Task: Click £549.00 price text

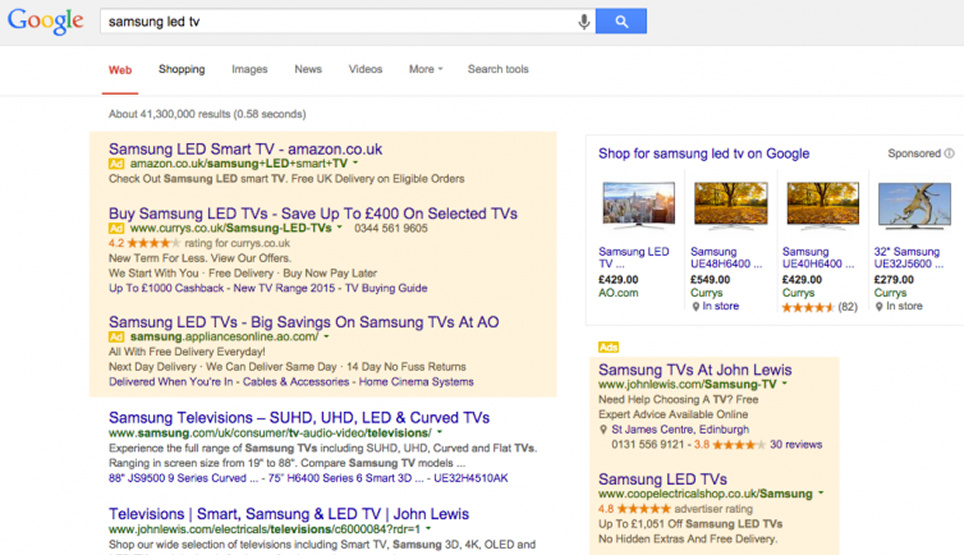Action: 710,280
